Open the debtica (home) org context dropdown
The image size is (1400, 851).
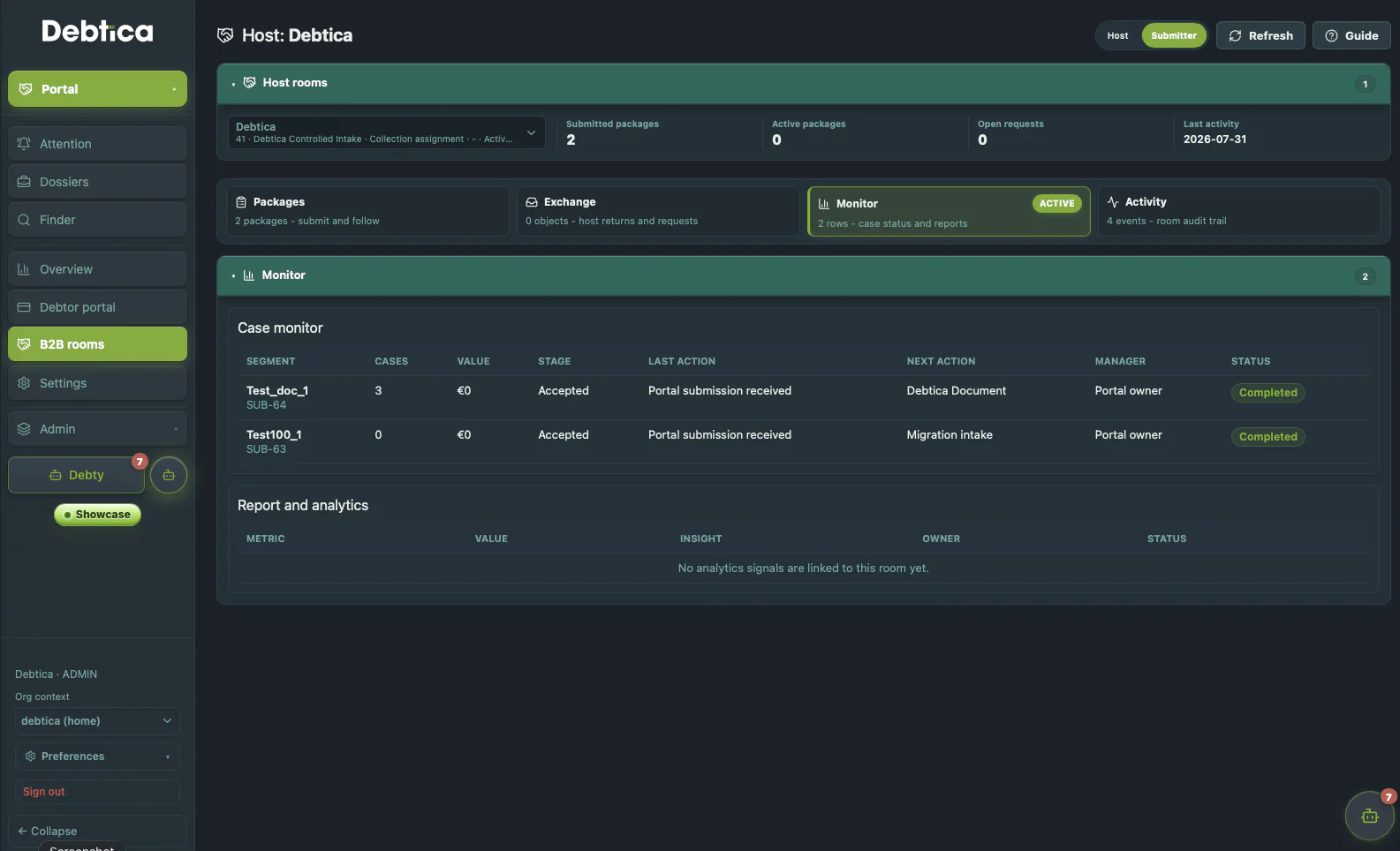coord(97,721)
